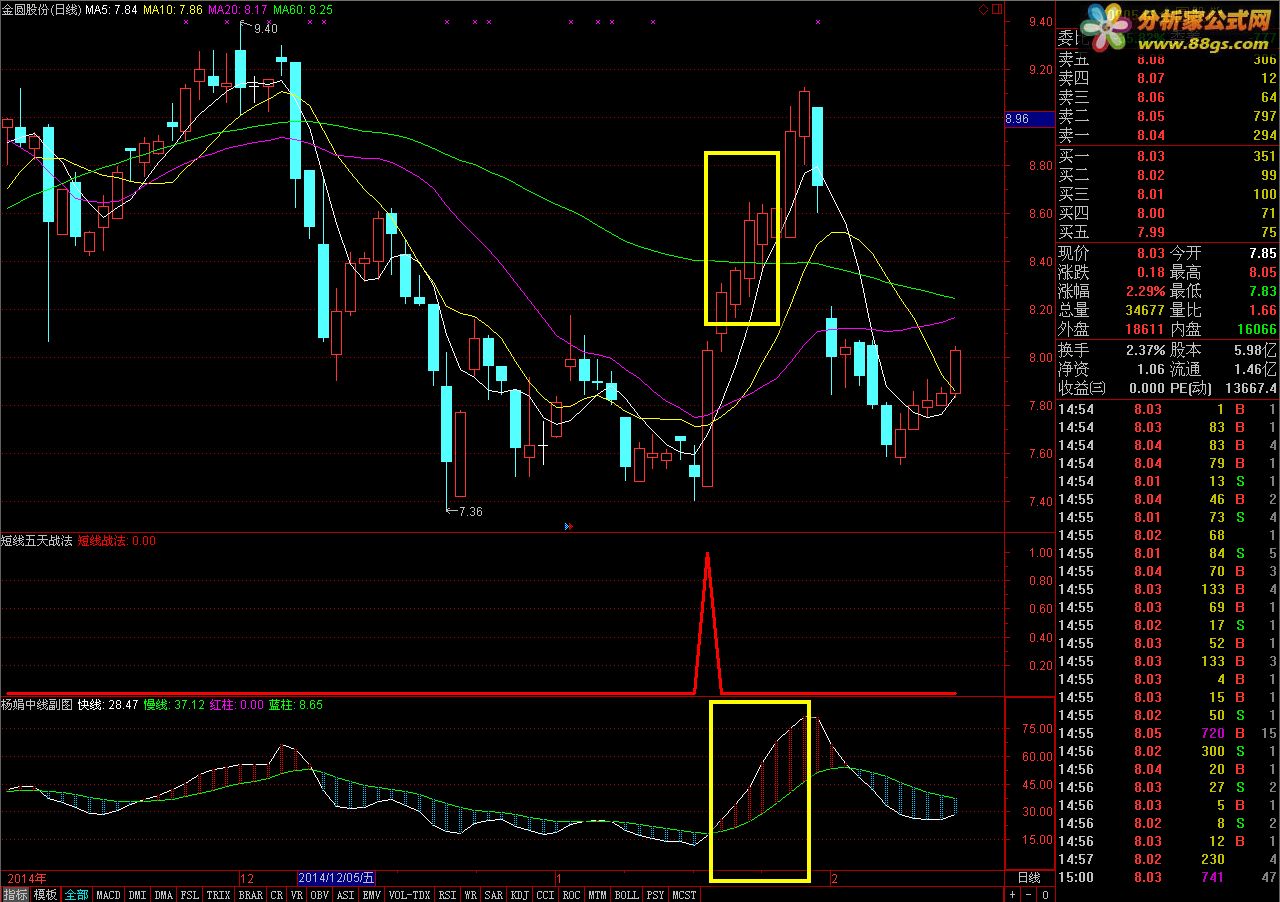
Task: Click the 短线五天战法 indicator title
Action: click(36, 541)
